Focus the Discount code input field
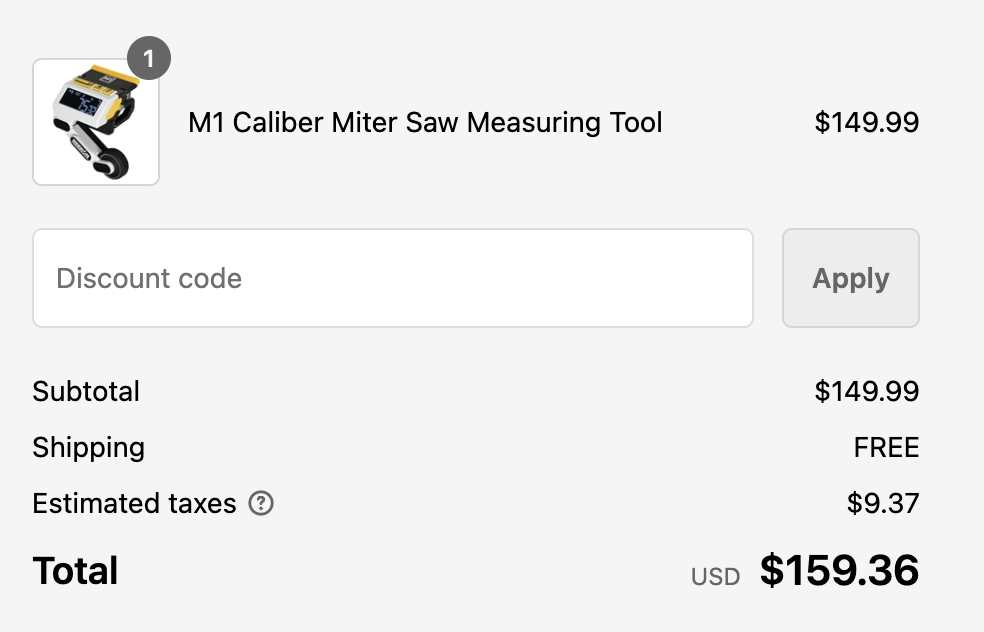 point(392,278)
